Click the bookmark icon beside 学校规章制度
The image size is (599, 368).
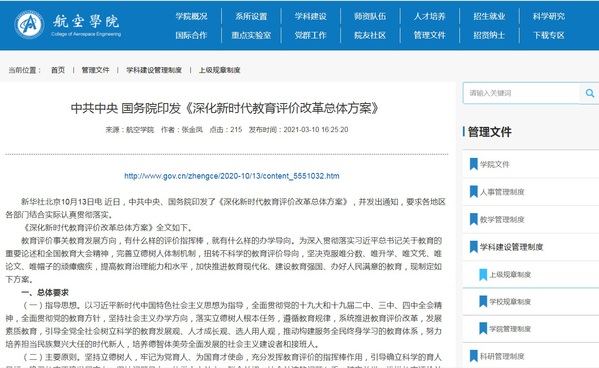[483, 302]
